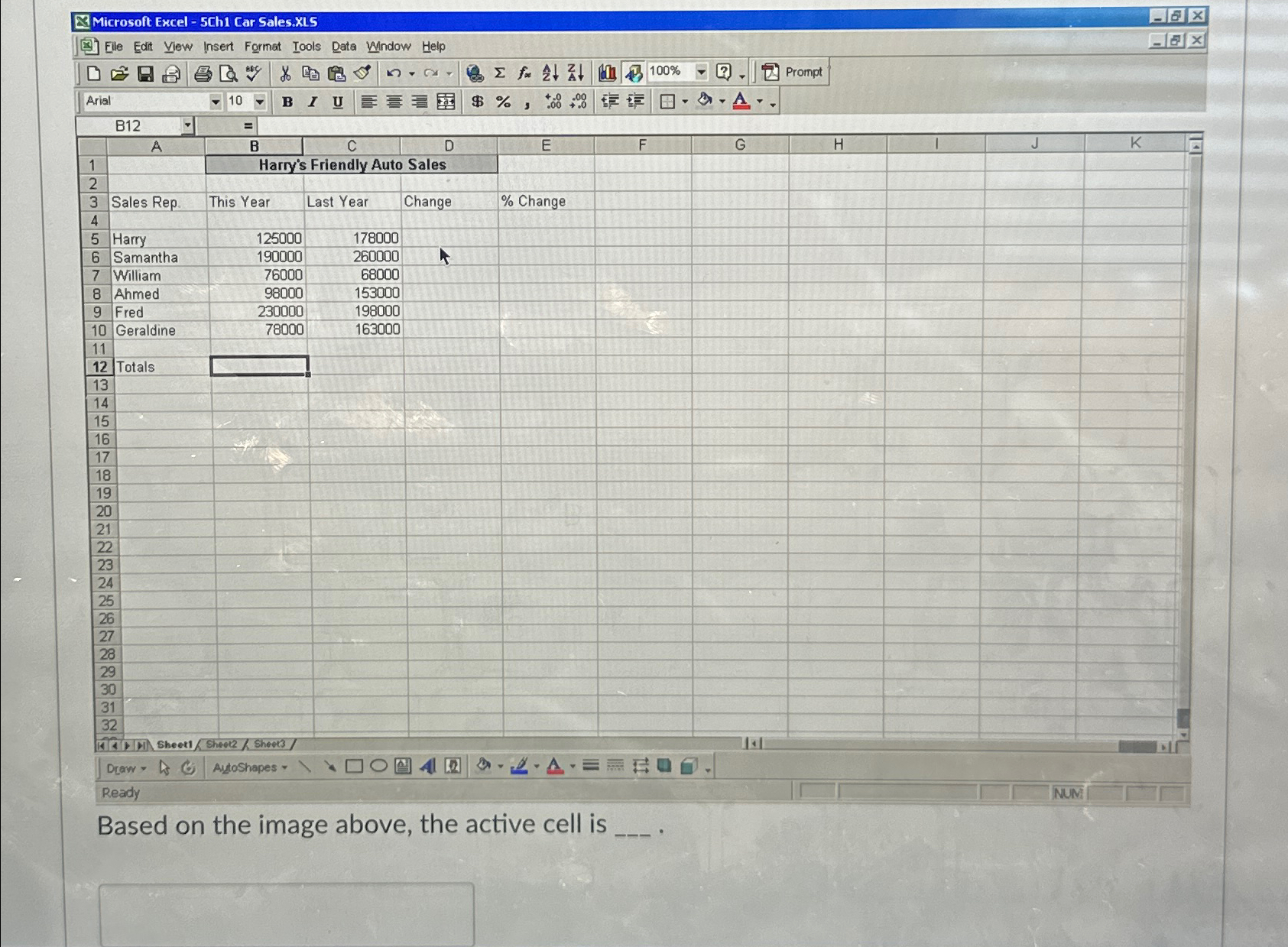
Task: Select the title cell Harry's Friendly Auto Sales
Action: (x=352, y=164)
